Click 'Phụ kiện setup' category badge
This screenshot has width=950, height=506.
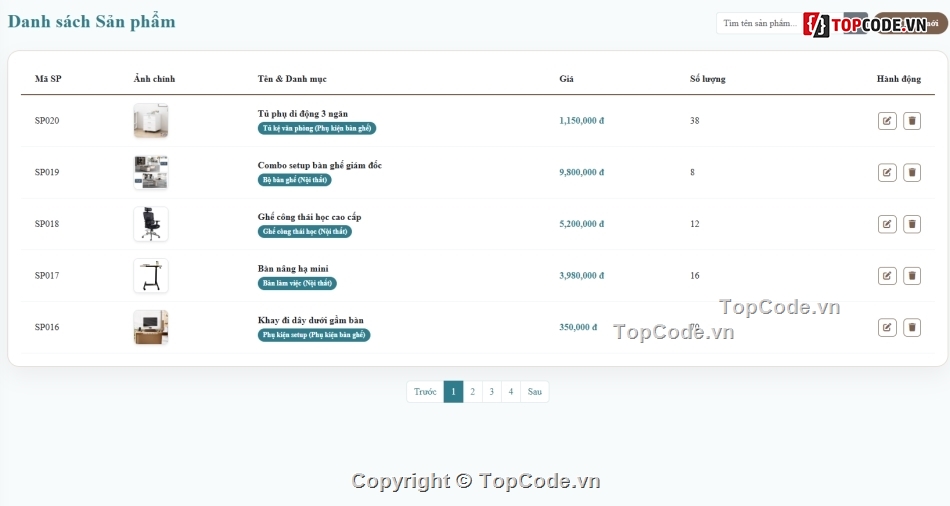[314, 335]
